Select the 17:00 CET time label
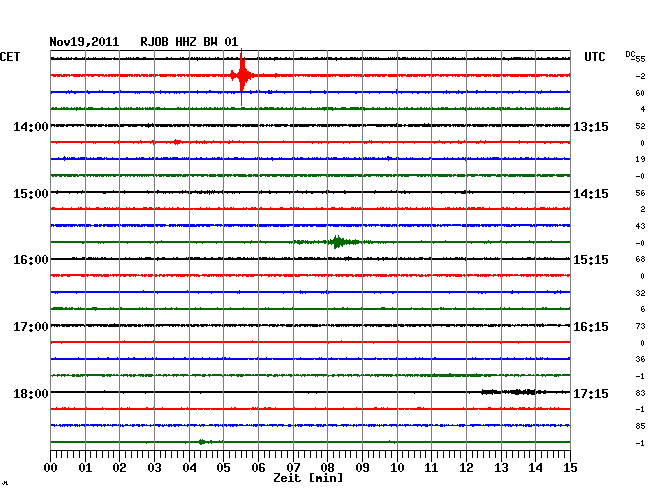This screenshot has width=650, height=494. tap(31, 327)
